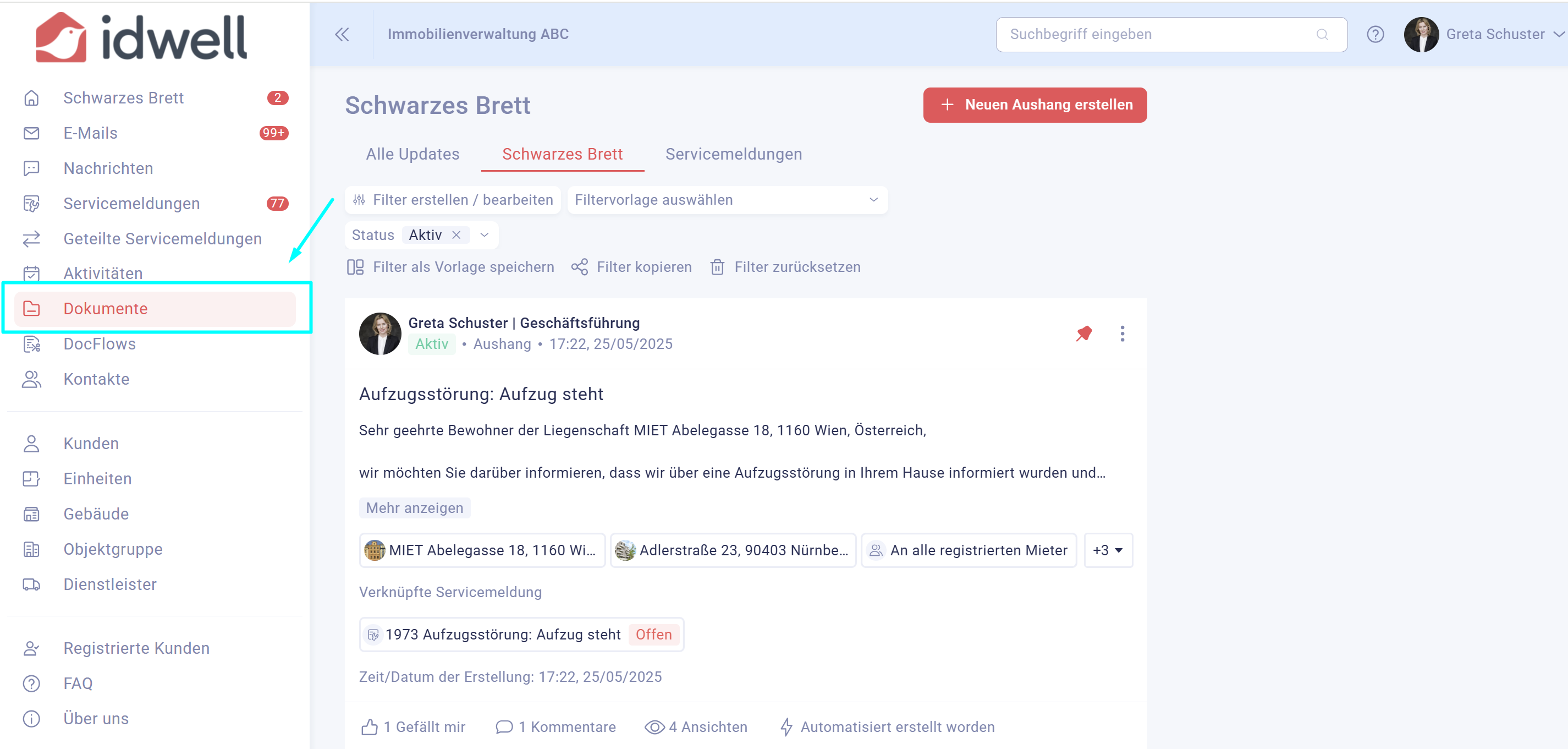Click the Über uns info icon

31,719
